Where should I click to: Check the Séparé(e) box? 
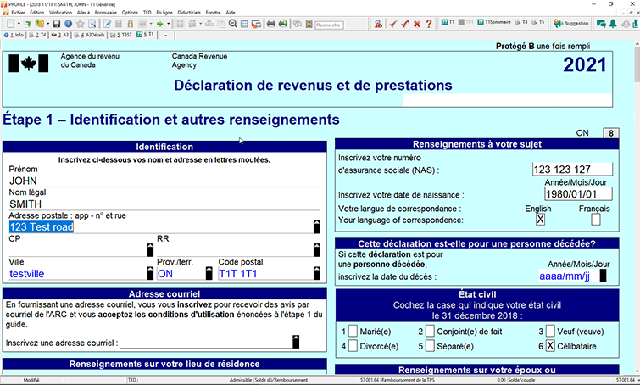click(430, 346)
